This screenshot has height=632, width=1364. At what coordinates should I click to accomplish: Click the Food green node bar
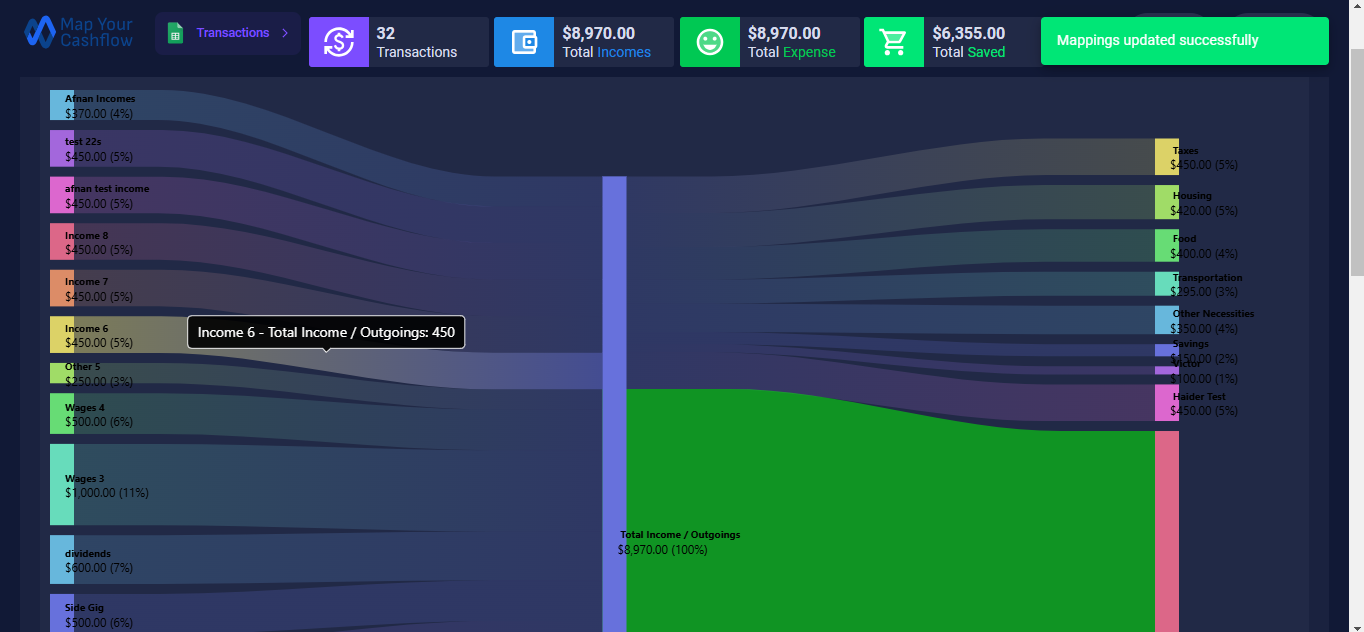pos(1167,246)
